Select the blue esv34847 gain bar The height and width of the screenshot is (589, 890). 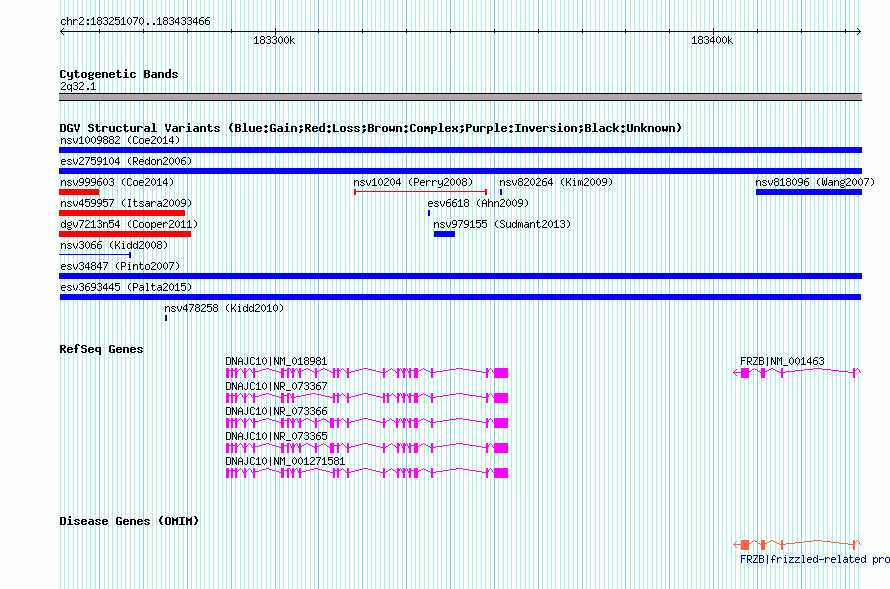coord(460,276)
